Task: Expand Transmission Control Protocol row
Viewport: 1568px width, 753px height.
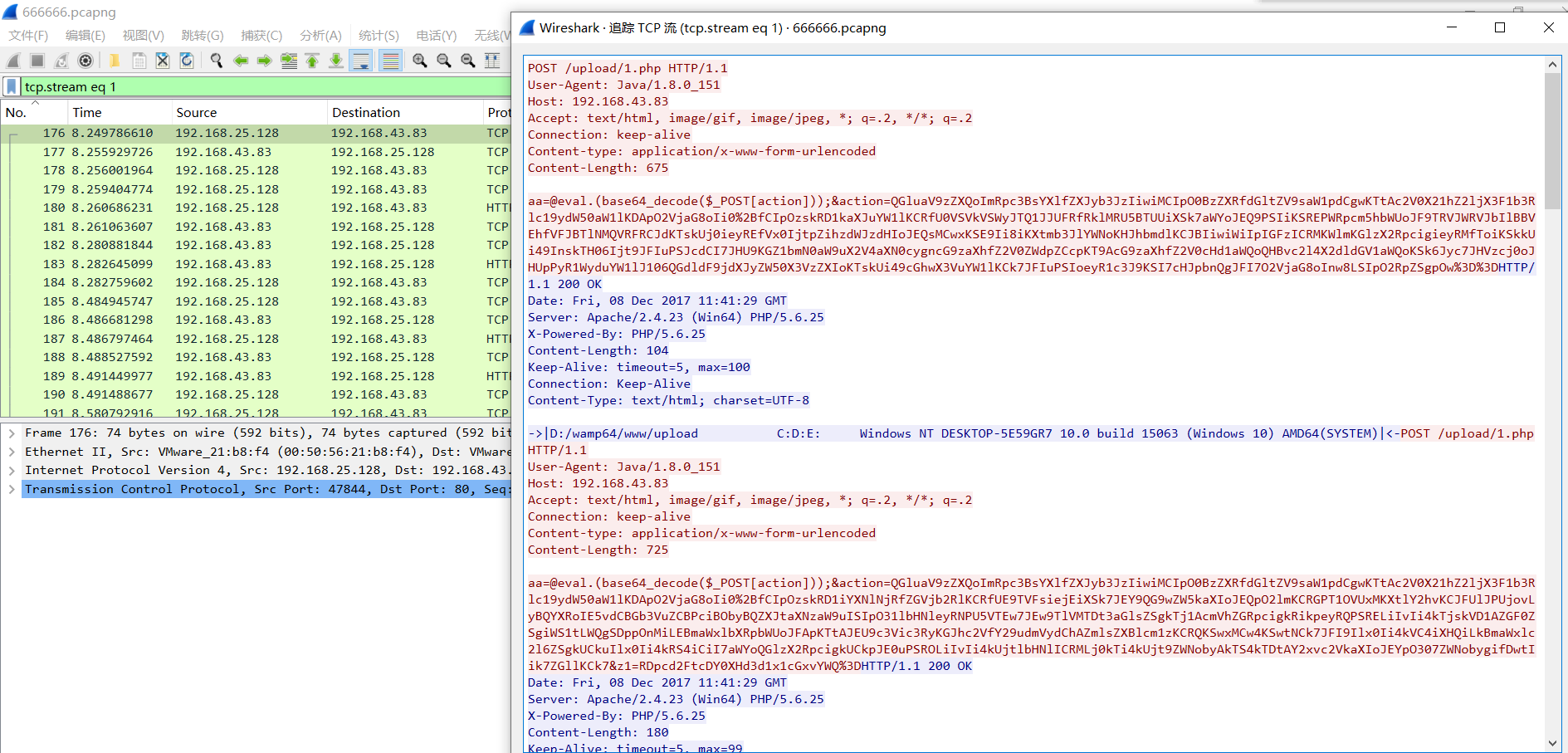Action: pos(12,489)
